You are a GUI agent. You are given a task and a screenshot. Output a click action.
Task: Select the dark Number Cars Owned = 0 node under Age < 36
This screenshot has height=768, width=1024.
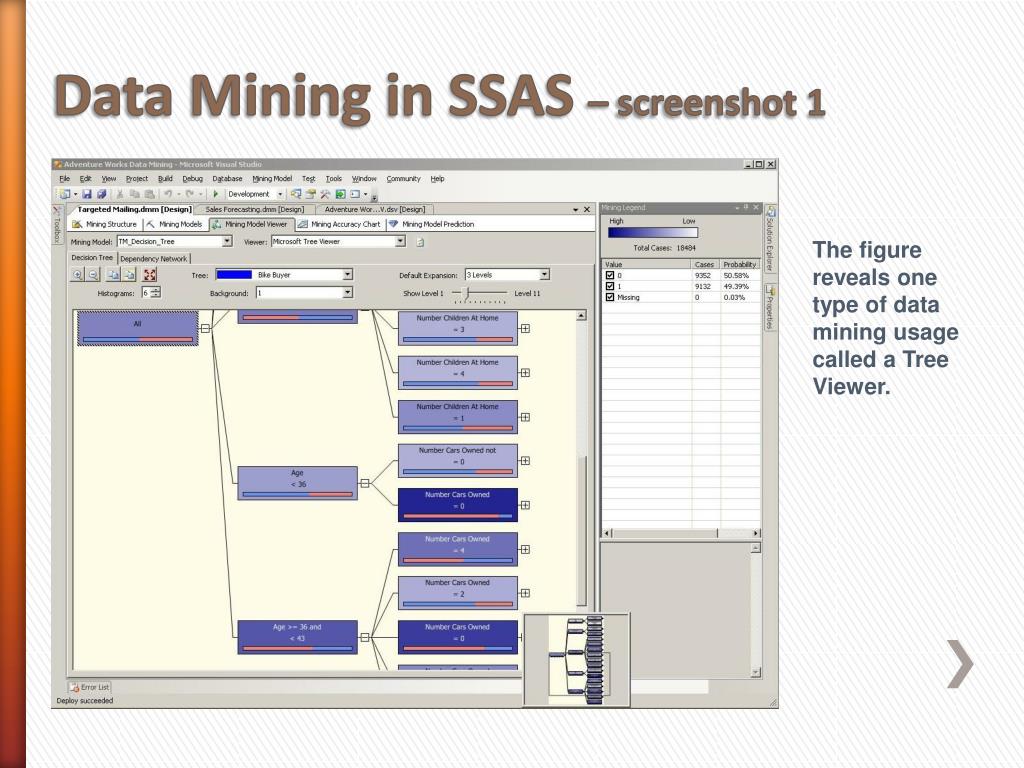coord(458,505)
